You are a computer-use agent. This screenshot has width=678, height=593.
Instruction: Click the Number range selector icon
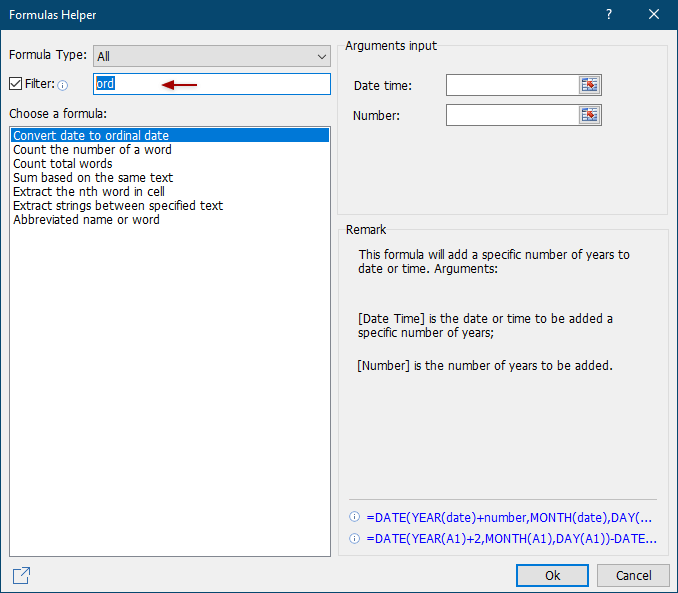point(590,115)
